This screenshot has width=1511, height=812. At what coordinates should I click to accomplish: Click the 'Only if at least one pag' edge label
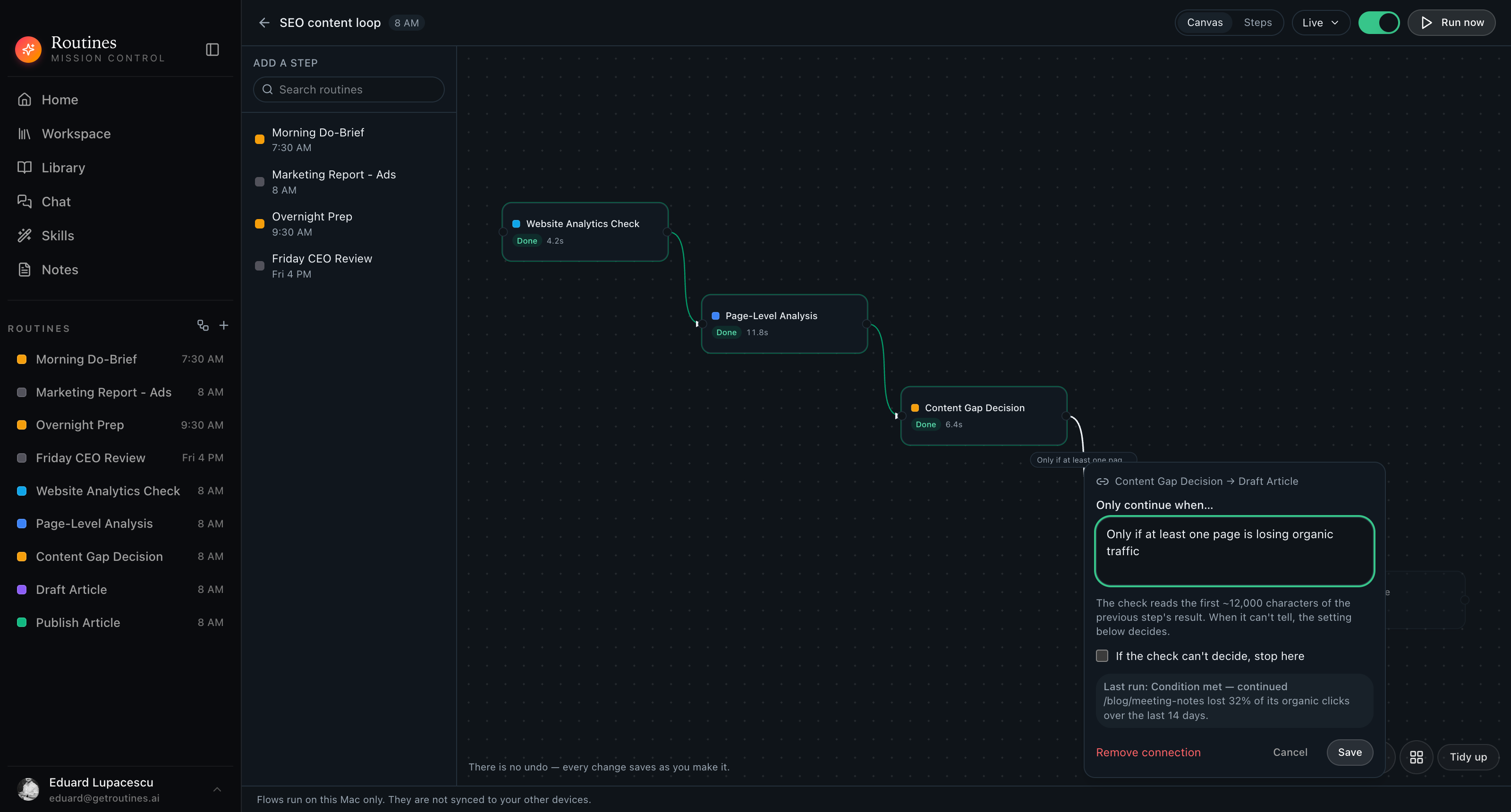click(x=1083, y=460)
